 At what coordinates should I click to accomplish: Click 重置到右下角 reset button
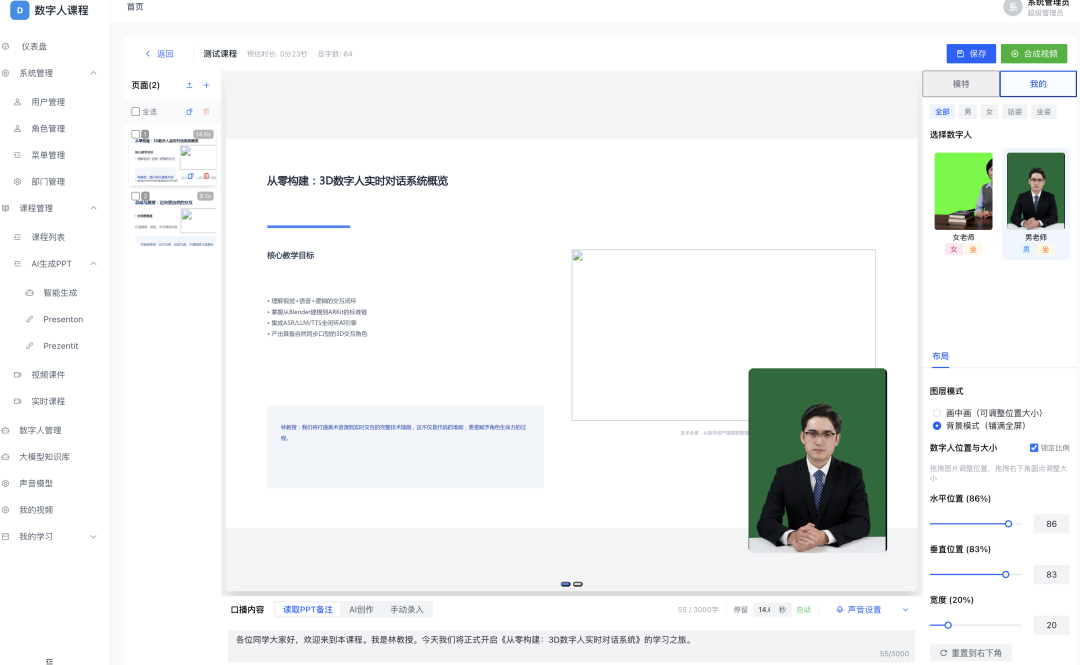coord(970,653)
